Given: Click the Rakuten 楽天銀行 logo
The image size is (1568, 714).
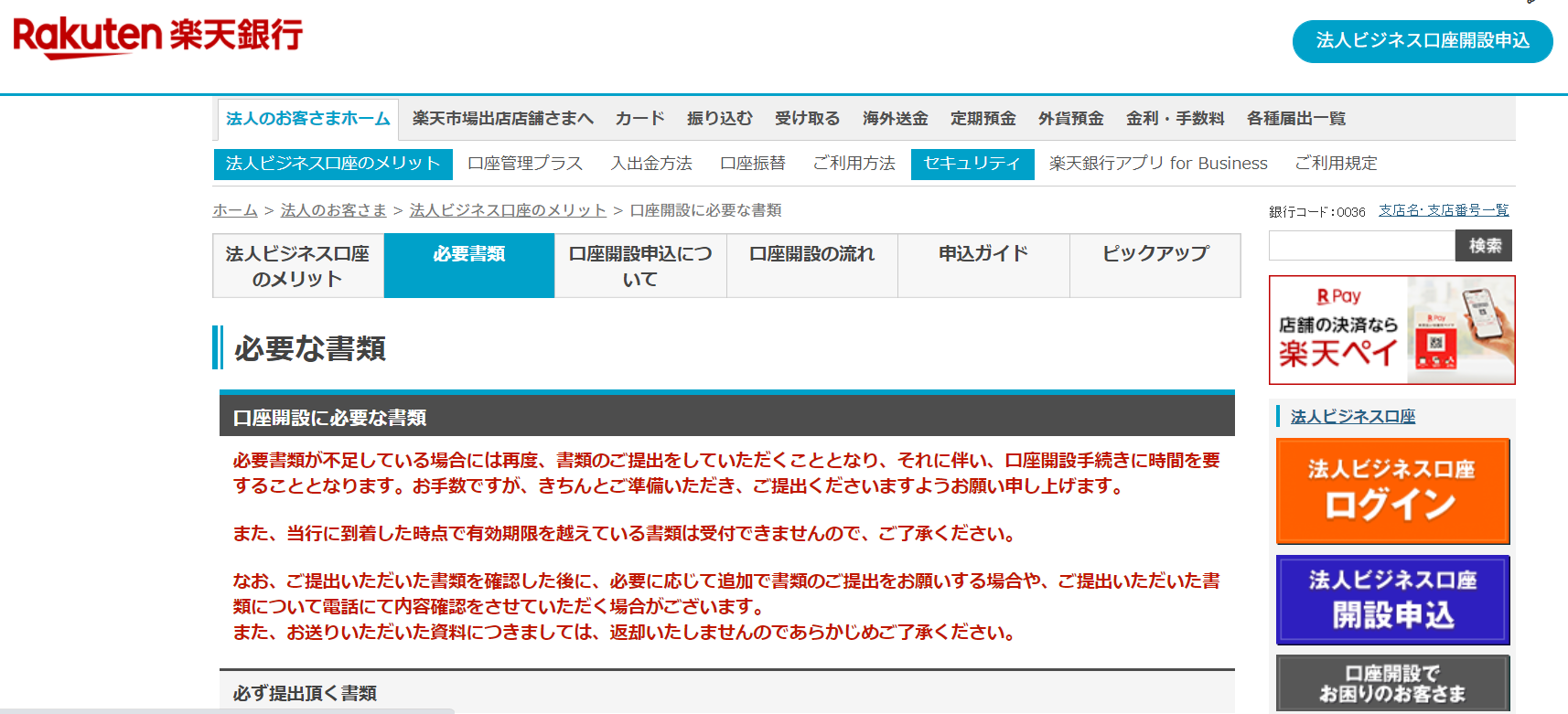Looking at the screenshot, I should (x=157, y=37).
